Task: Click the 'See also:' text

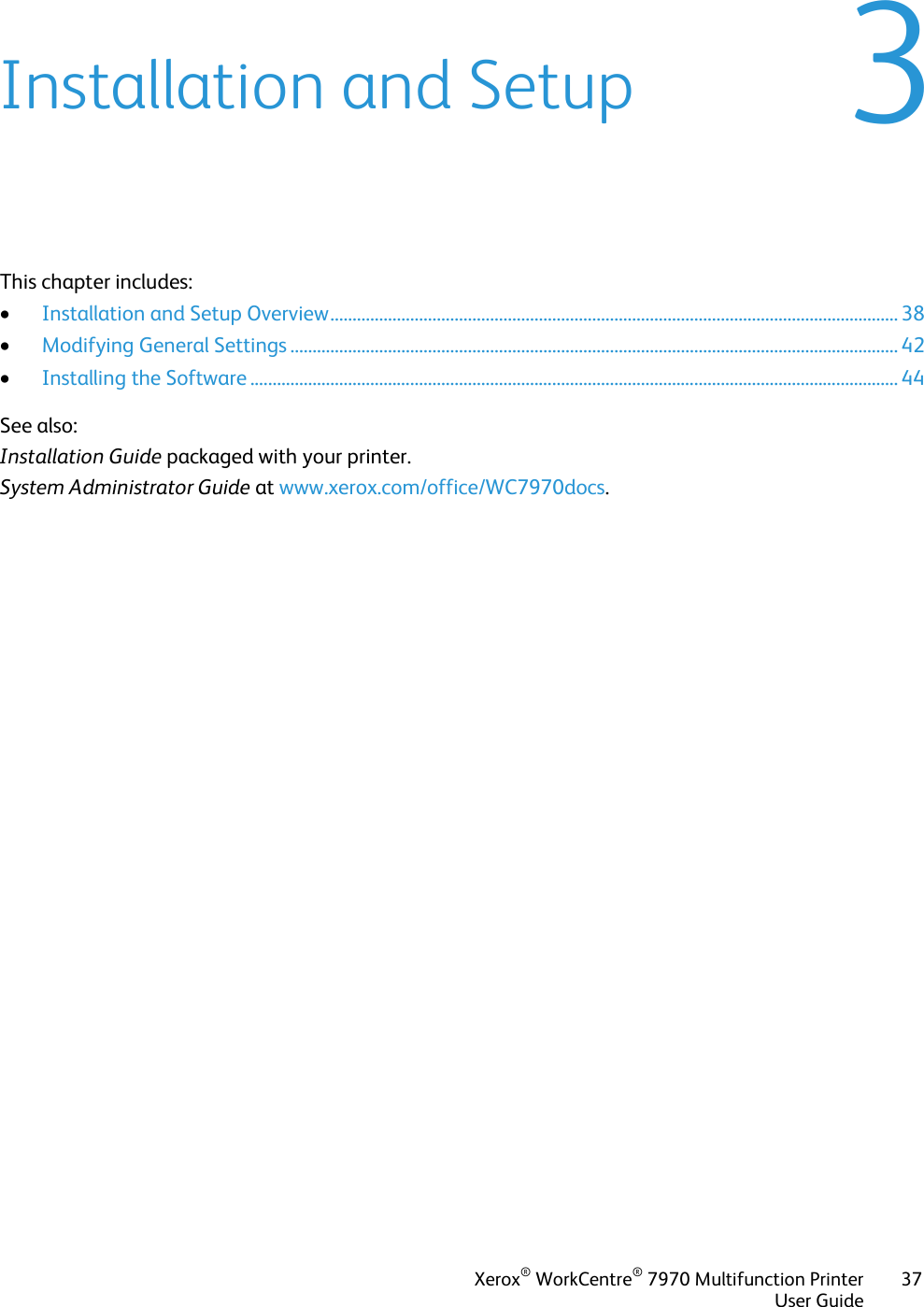Action: pos(39,426)
